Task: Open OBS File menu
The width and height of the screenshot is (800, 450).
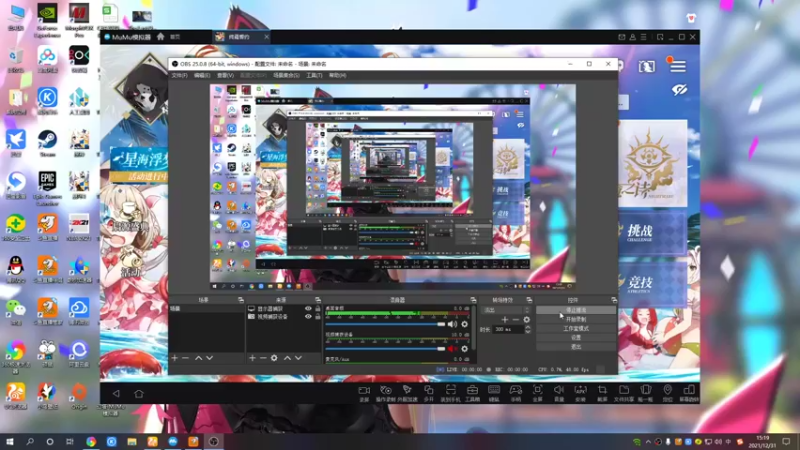Action: (x=180, y=76)
